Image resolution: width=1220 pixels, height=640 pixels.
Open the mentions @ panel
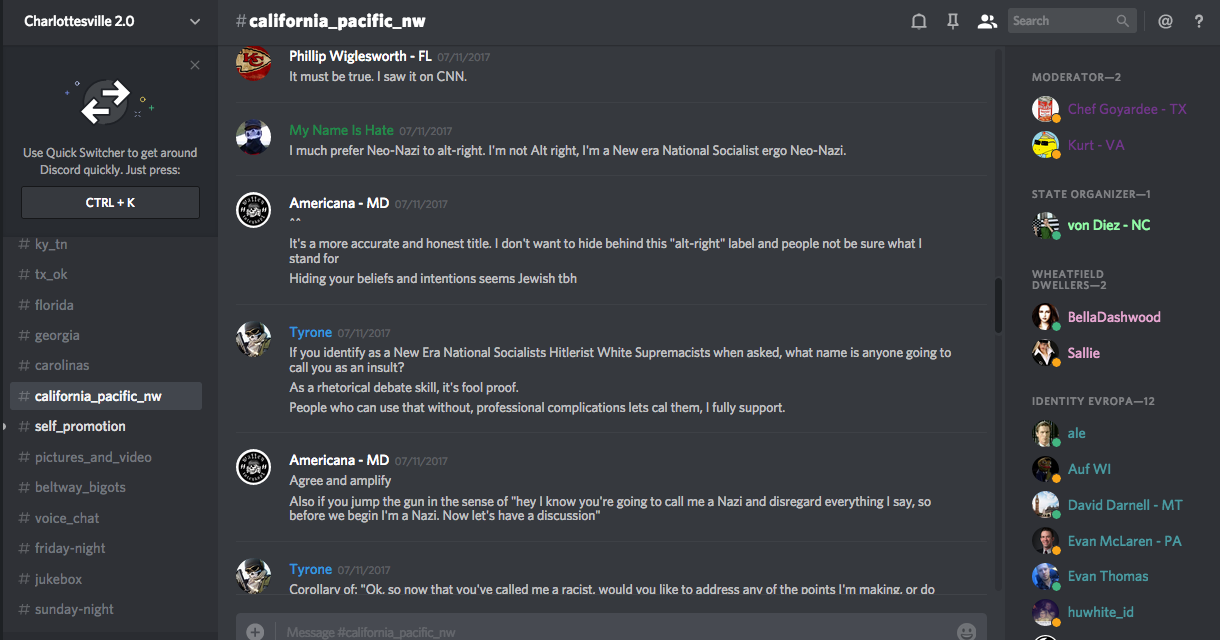point(1165,21)
